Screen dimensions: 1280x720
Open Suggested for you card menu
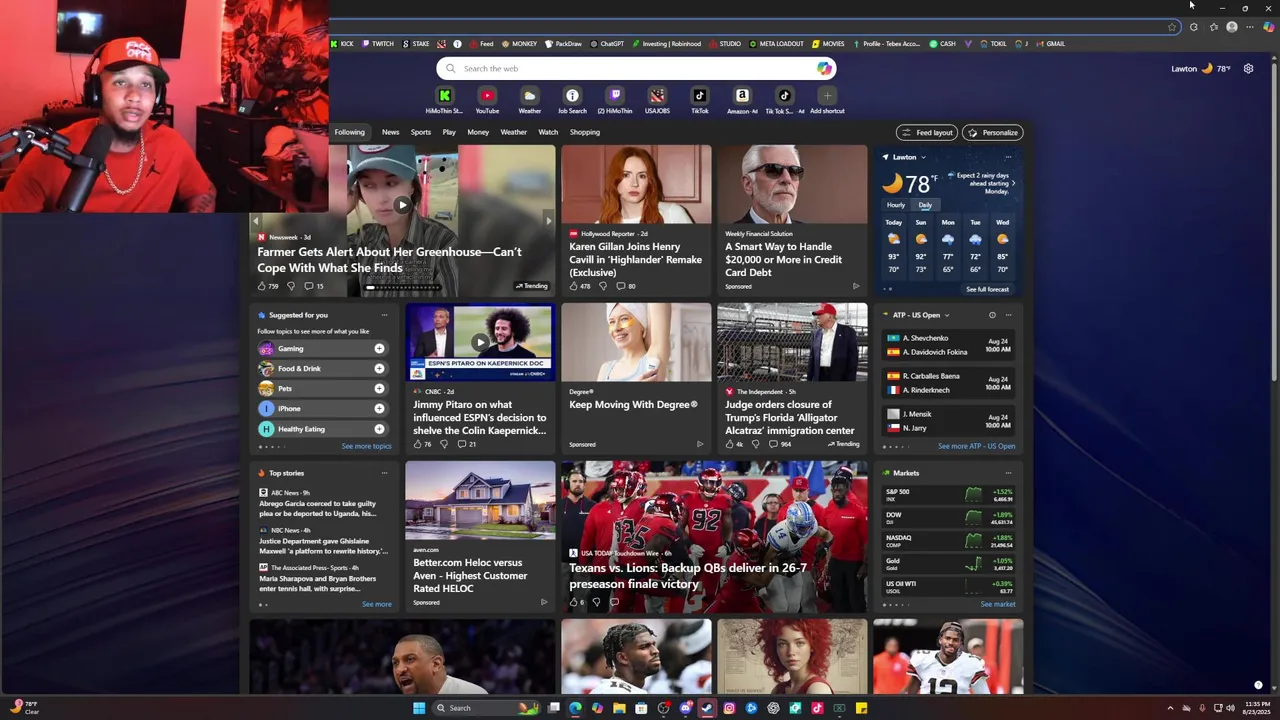click(384, 315)
